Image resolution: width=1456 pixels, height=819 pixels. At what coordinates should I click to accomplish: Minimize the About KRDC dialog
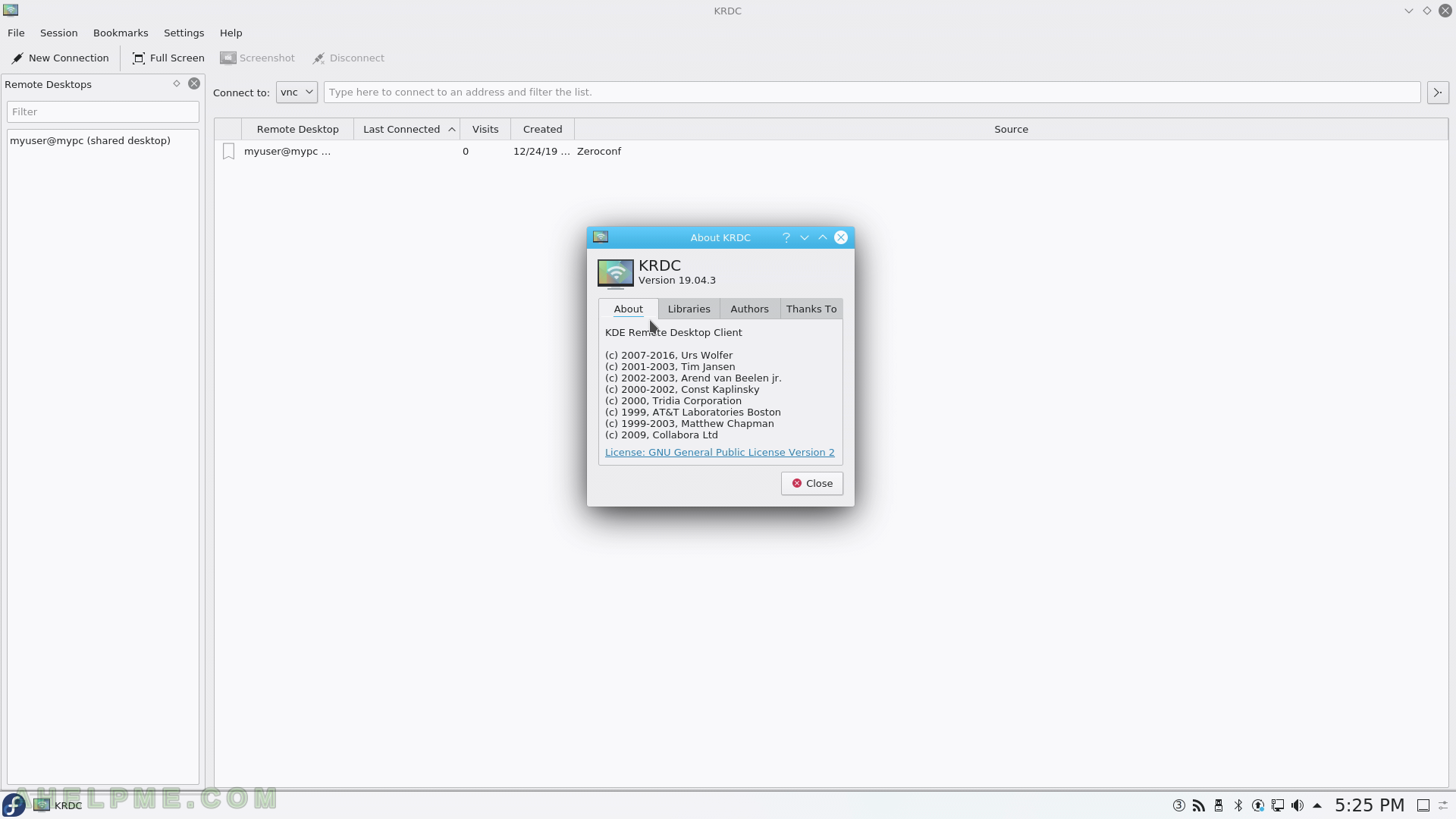[x=805, y=237]
